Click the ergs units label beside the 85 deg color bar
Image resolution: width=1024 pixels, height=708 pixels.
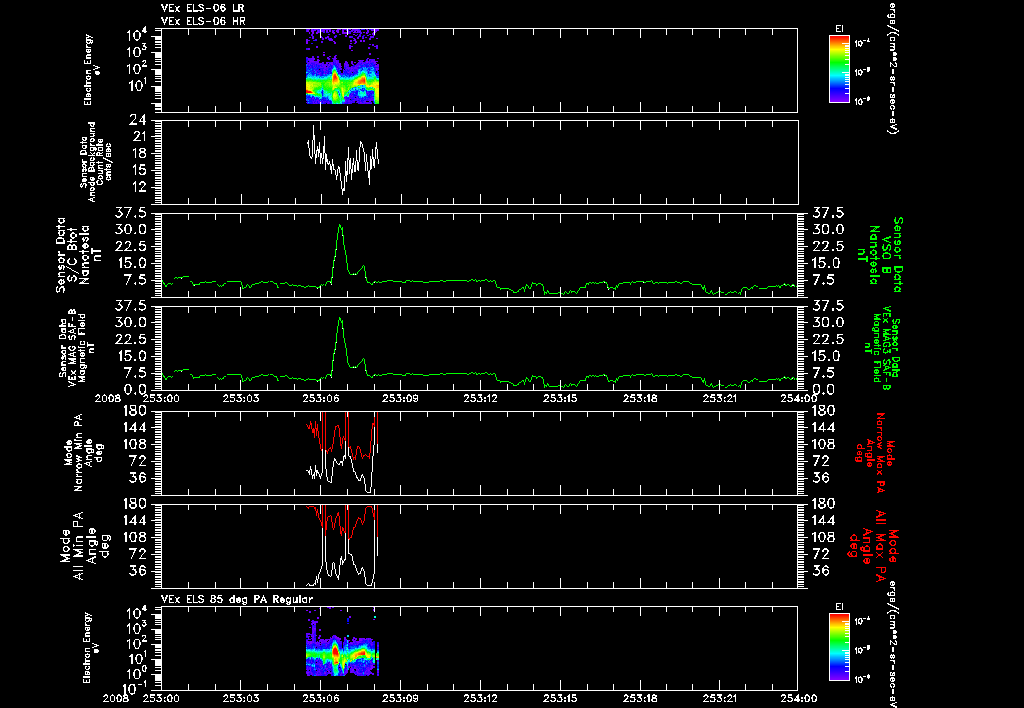click(891, 644)
